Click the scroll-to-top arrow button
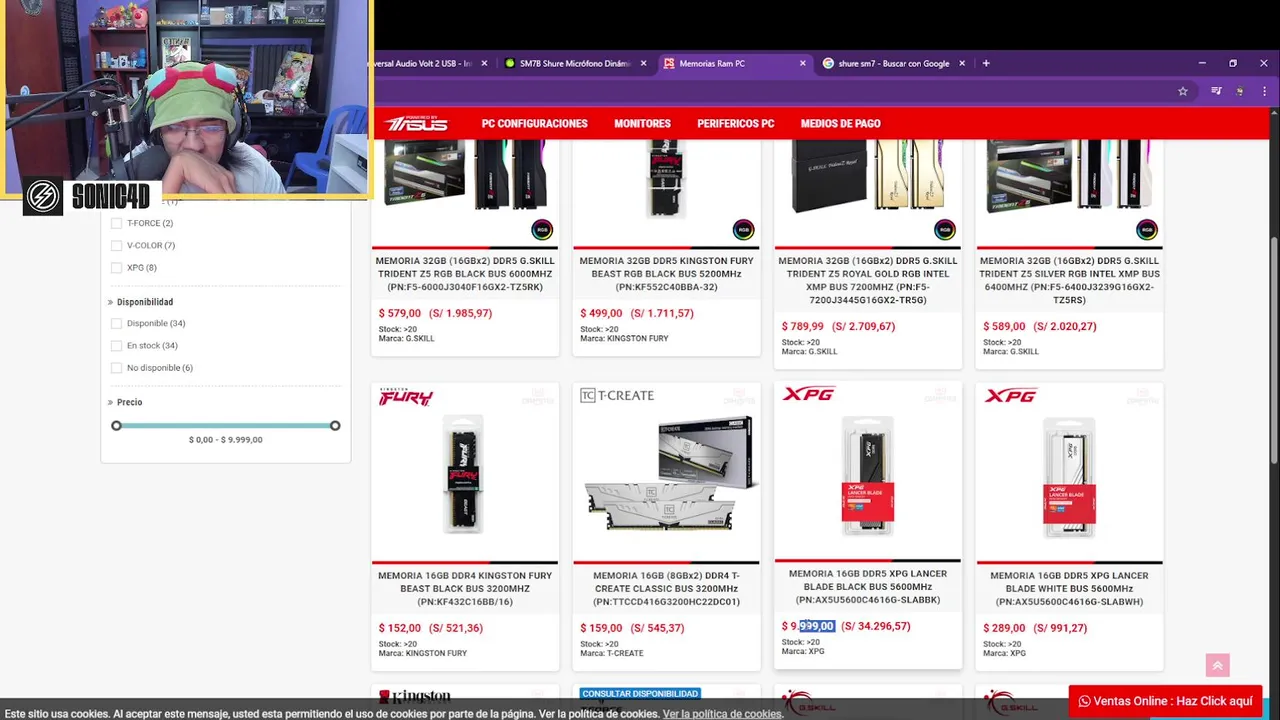The height and width of the screenshot is (720, 1280). pyautogui.click(x=1217, y=665)
